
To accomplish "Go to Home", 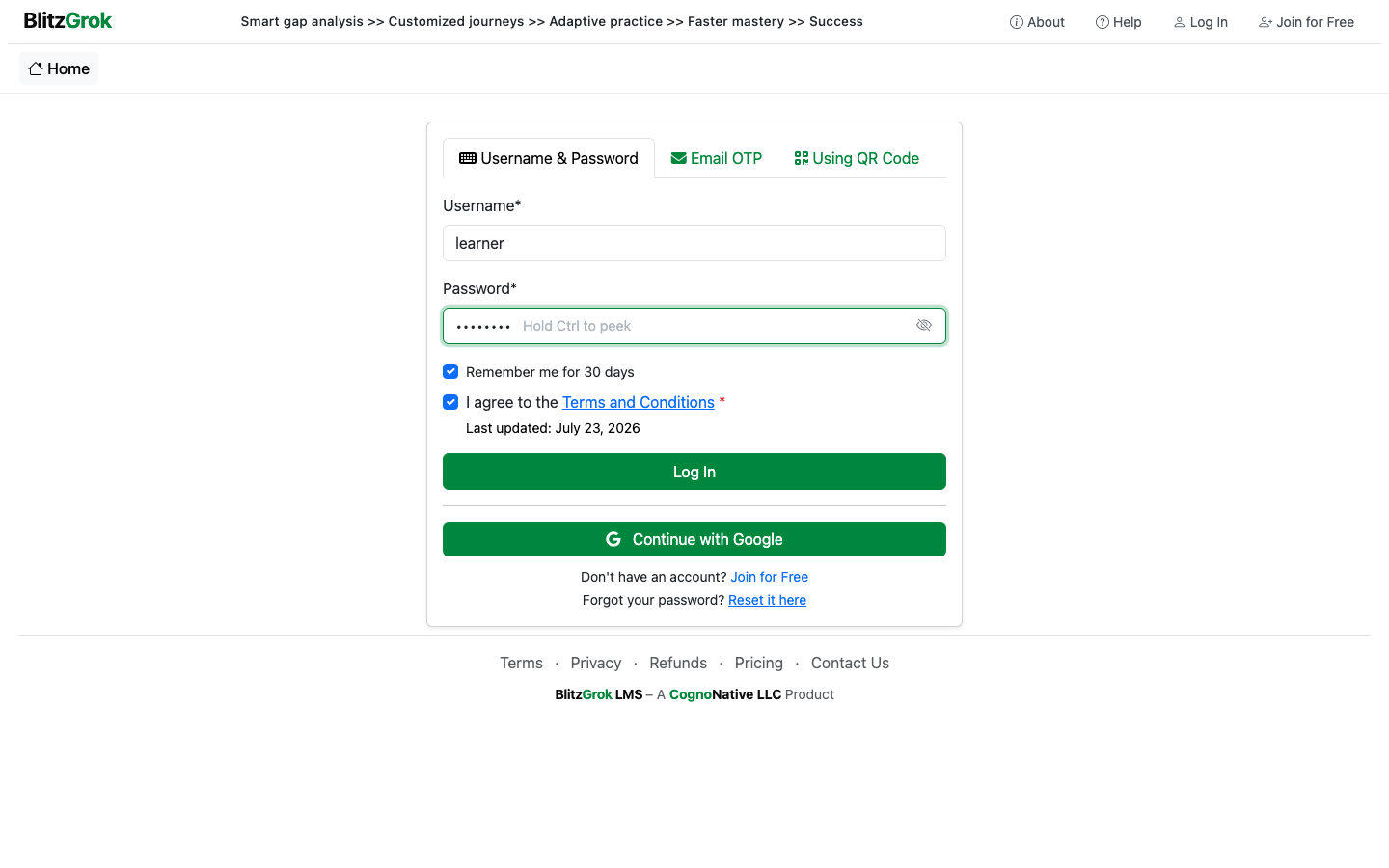I will click(x=59, y=68).
